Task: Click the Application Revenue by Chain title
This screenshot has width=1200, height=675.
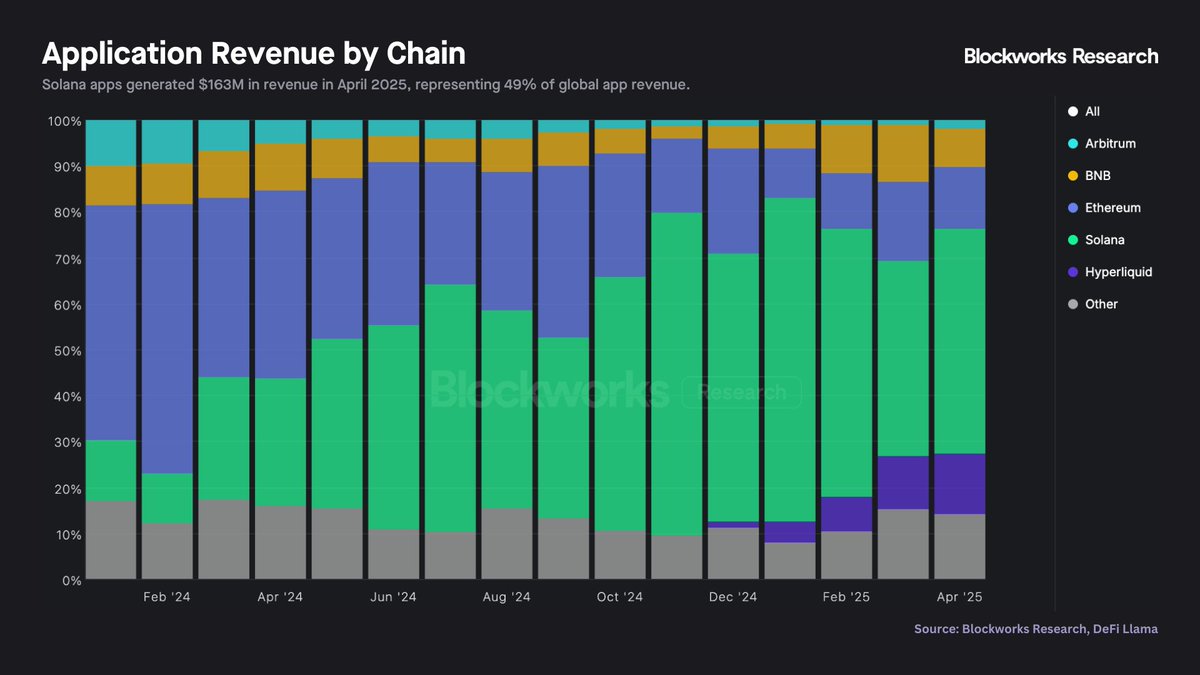Action: pos(253,53)
